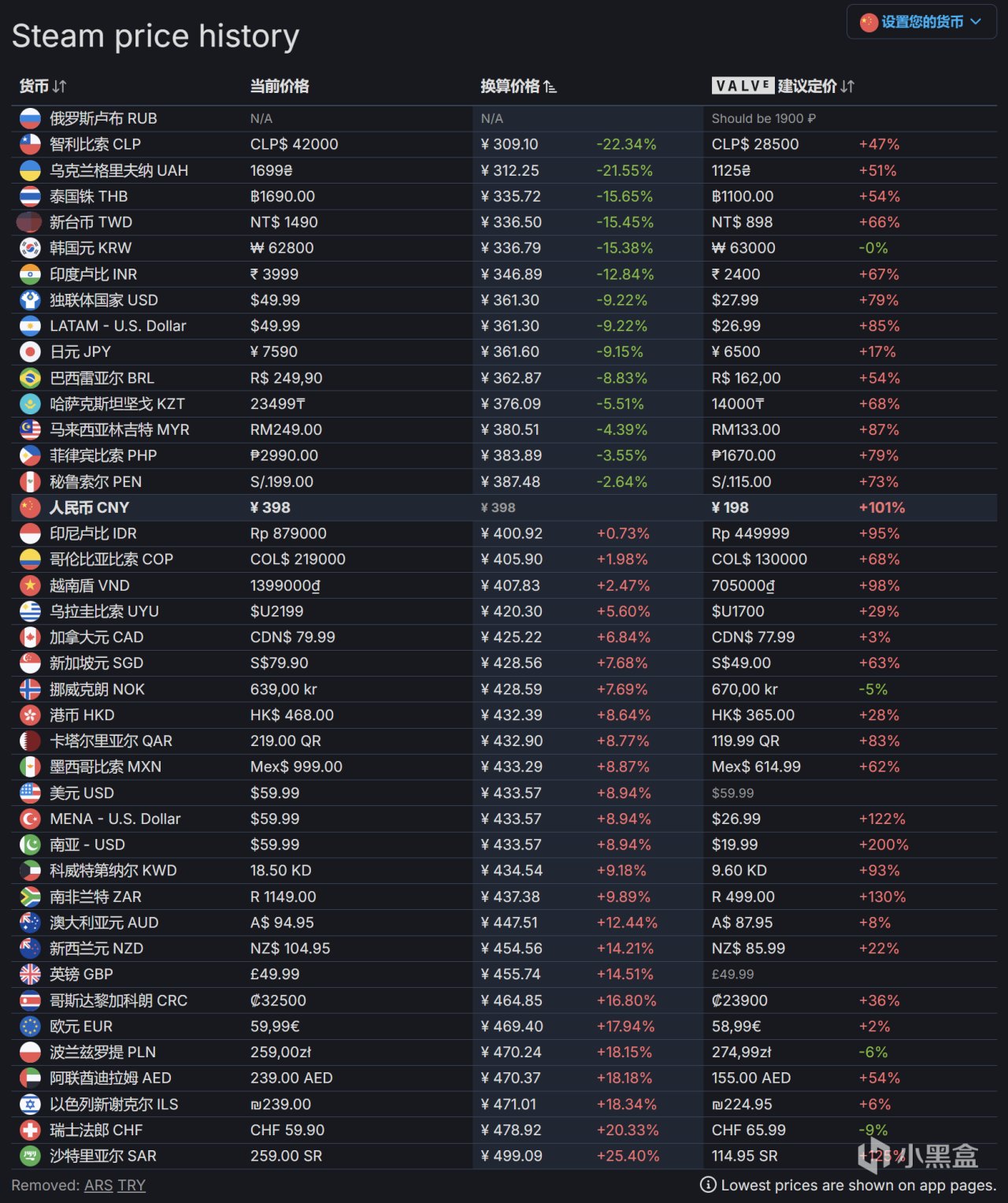This screenshot has width=1008, height=1203.
Task: Click the Japanese Yen flag icon
Action: tap(30, 352)
